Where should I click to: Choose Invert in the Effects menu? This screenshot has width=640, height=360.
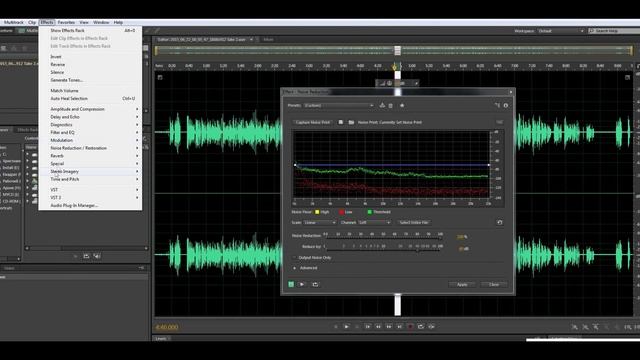tap(91, 57)
